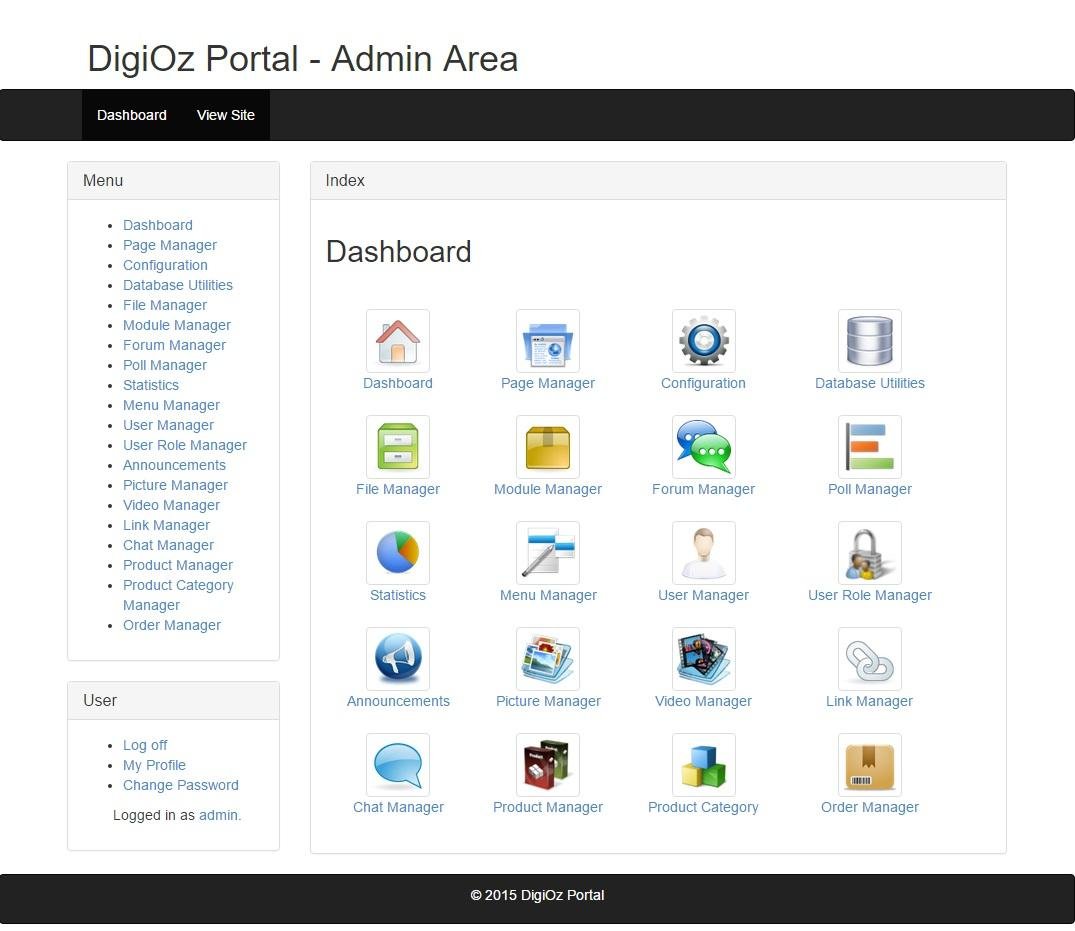Open Statistics via the pie chart icon
The image size is (1075, 931).
pyautogui.click(x=398, y=552)
